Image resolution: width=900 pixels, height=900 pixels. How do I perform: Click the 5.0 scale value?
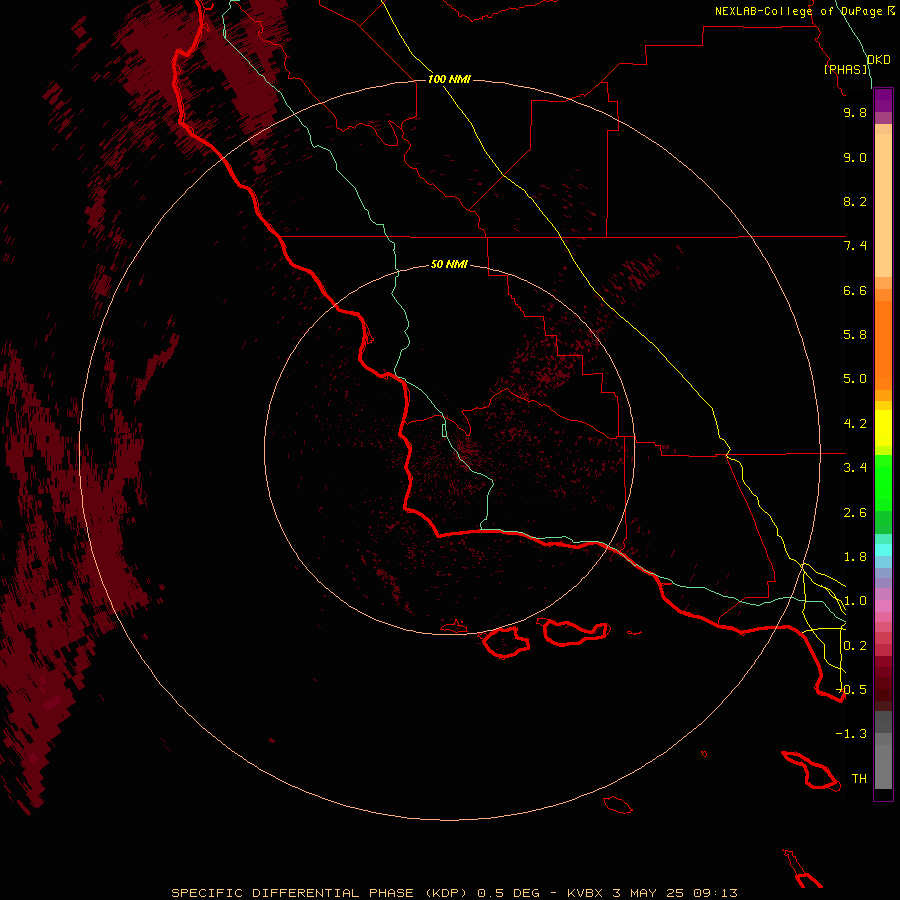[855, 379]
